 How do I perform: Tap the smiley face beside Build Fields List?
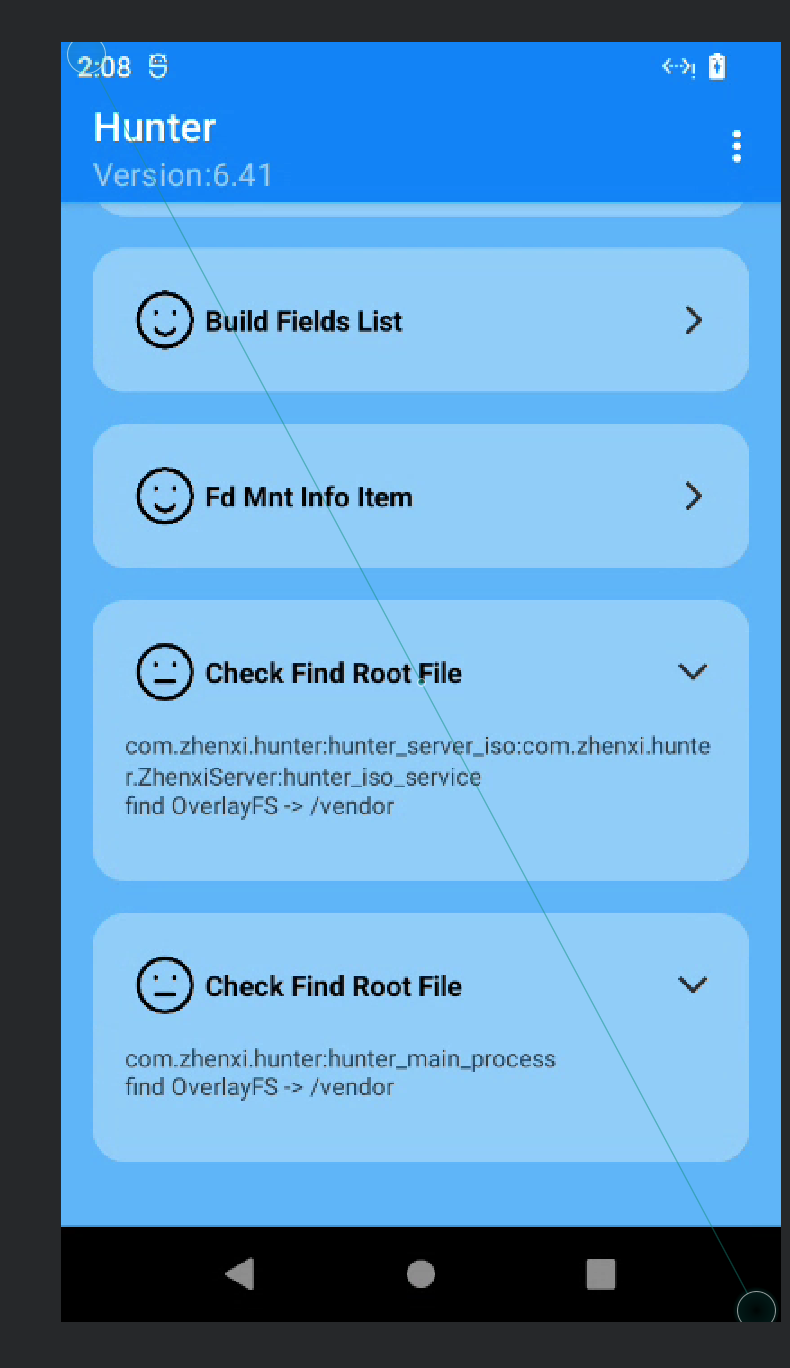coord(164,320)
